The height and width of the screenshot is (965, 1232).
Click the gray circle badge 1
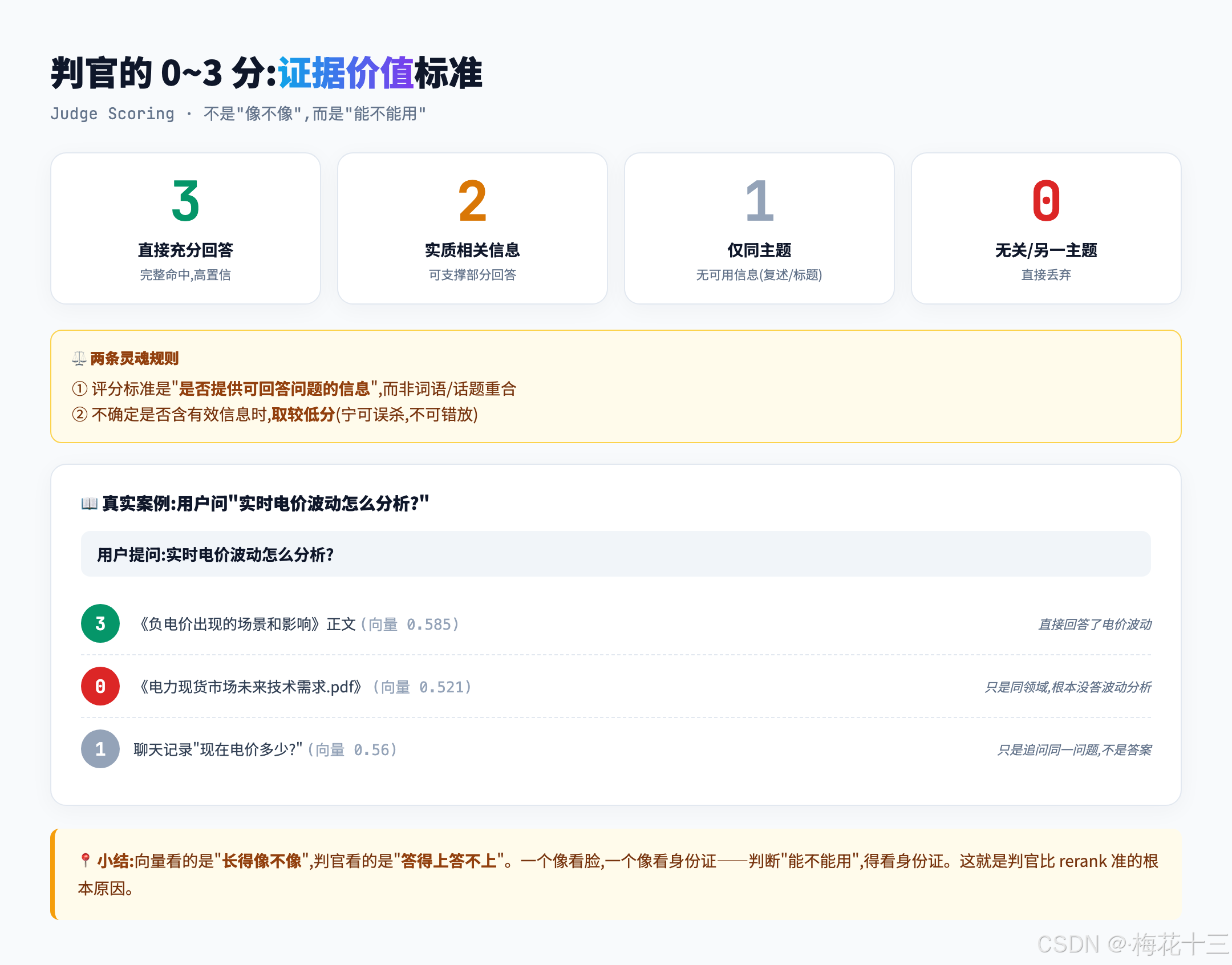point(100,749)
